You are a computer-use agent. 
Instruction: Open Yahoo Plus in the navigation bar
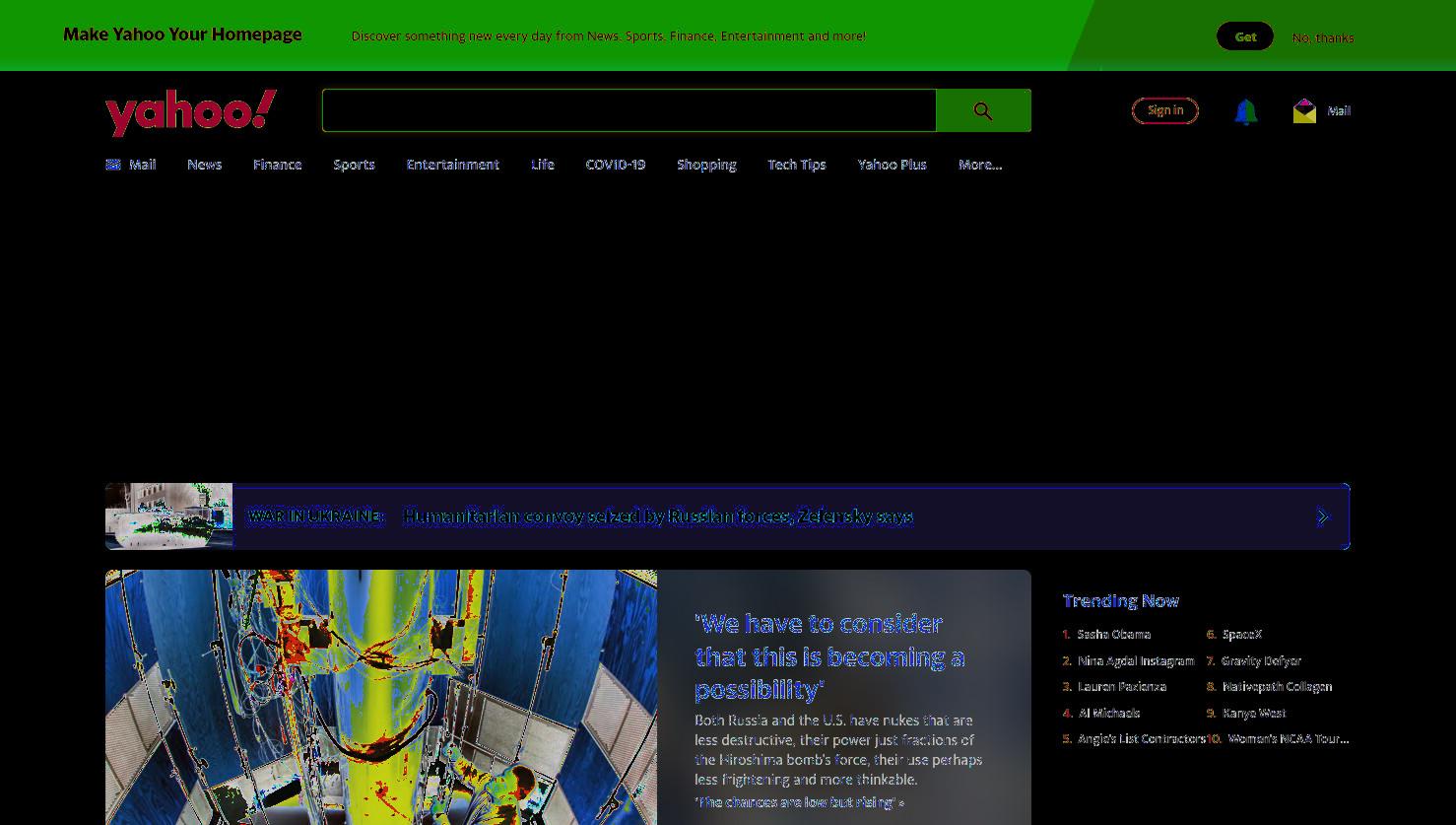click(x=892, y=165)
